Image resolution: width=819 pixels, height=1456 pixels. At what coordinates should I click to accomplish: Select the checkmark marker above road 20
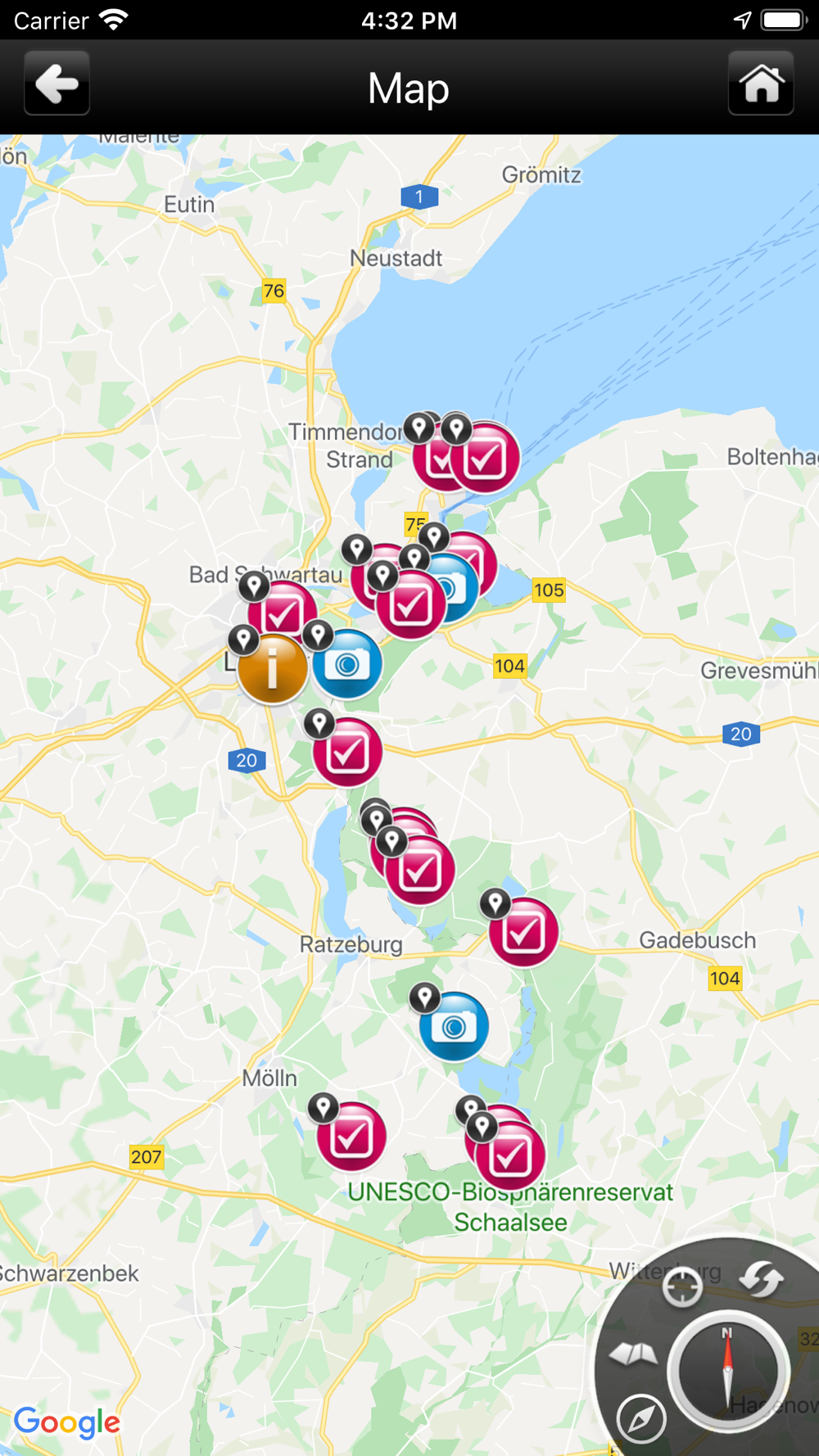click(x=347, y=753)
